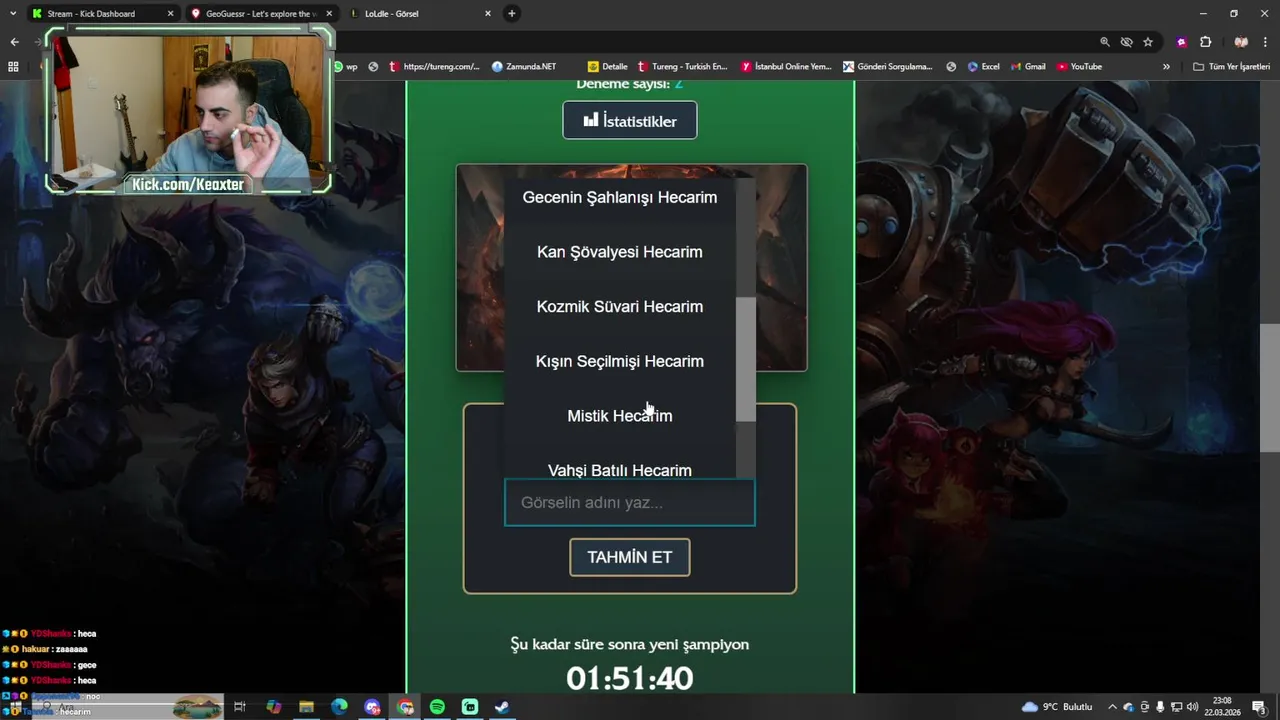1280x720 pixels.
Task: Open the pink extension icon in toolbar
Action: coord(1182,42)
